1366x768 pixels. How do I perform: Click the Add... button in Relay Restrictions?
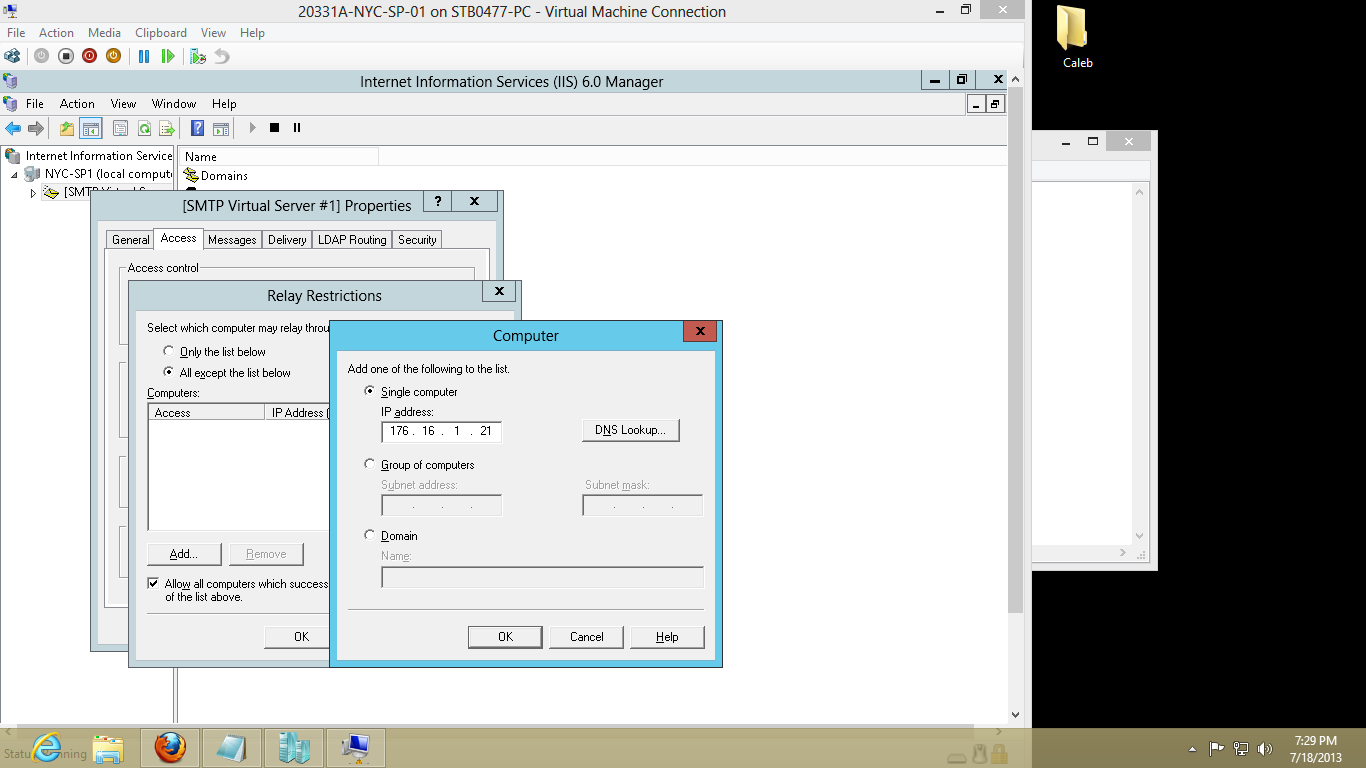point(184,554)
